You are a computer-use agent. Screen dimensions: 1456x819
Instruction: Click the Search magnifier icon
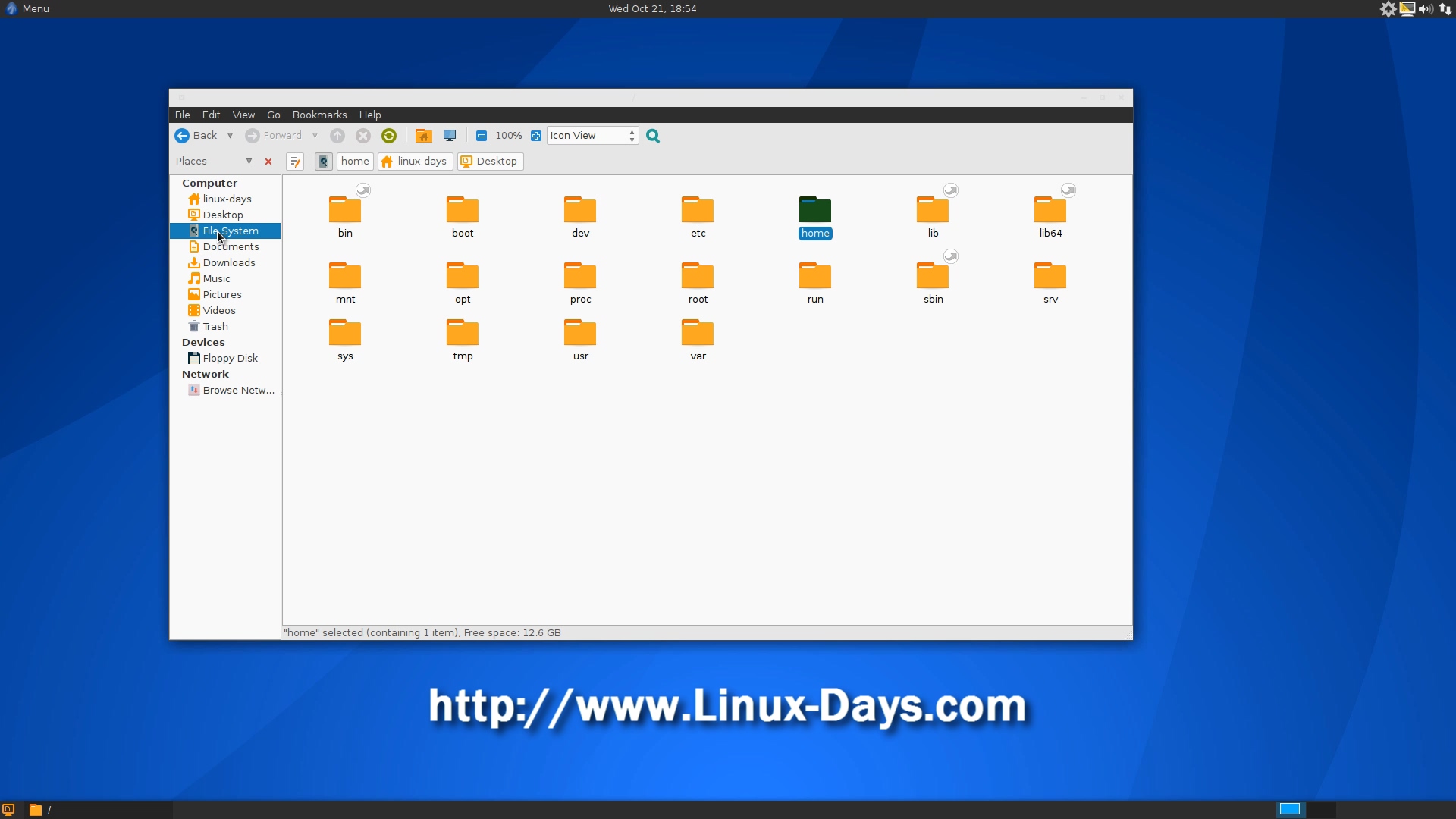click(653, 136)
